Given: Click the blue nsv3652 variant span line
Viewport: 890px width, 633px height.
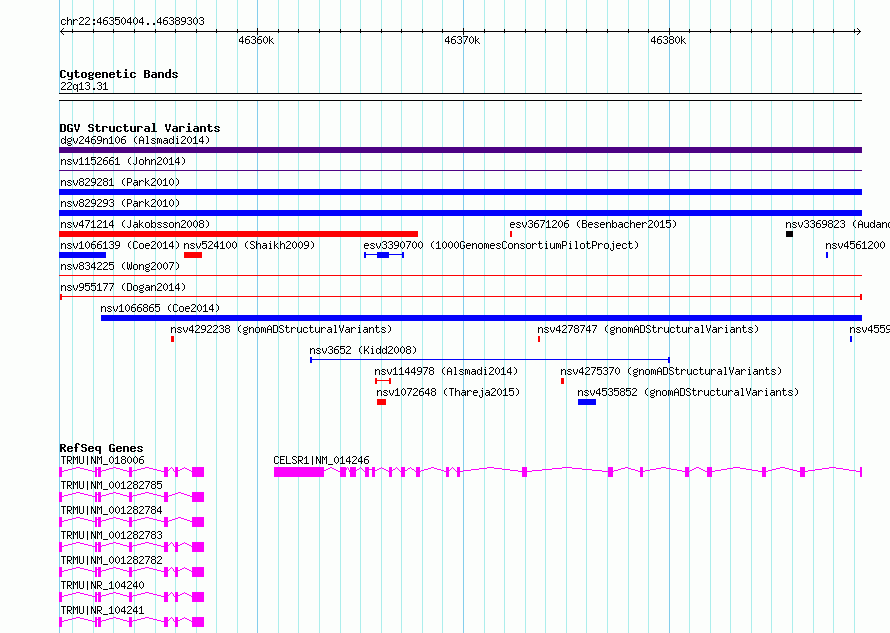Looking at the screenshot, I should click(x=490, y=360).
